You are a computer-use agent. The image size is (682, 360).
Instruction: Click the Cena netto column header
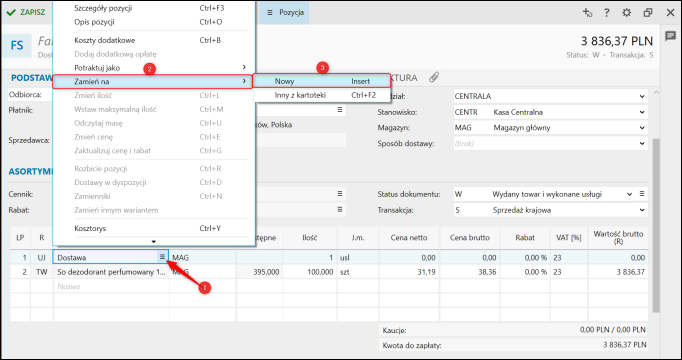click(409, 238)
